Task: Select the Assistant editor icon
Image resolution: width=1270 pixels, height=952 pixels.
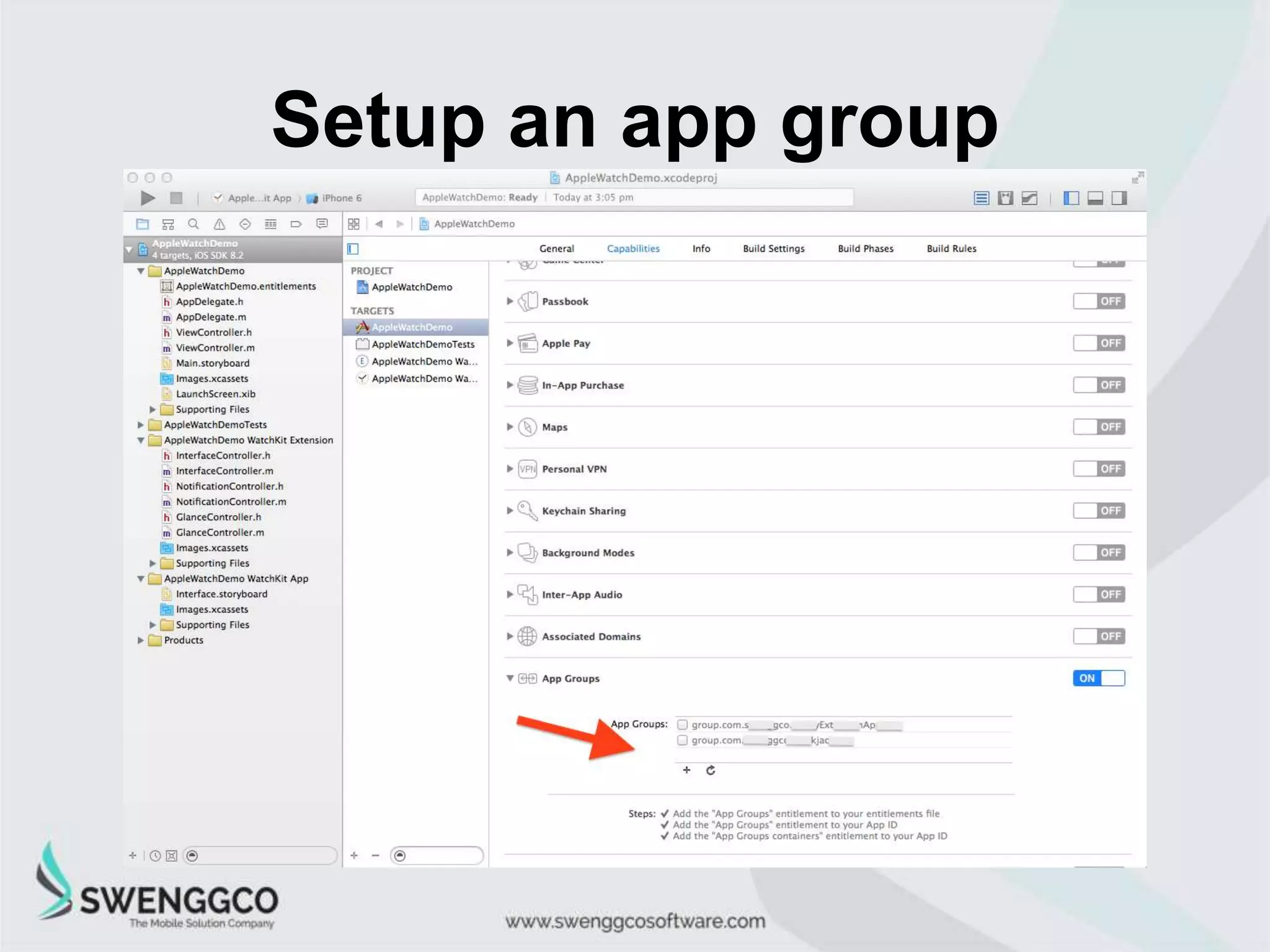Action: pyautogui.click(x=1005, y=198)
